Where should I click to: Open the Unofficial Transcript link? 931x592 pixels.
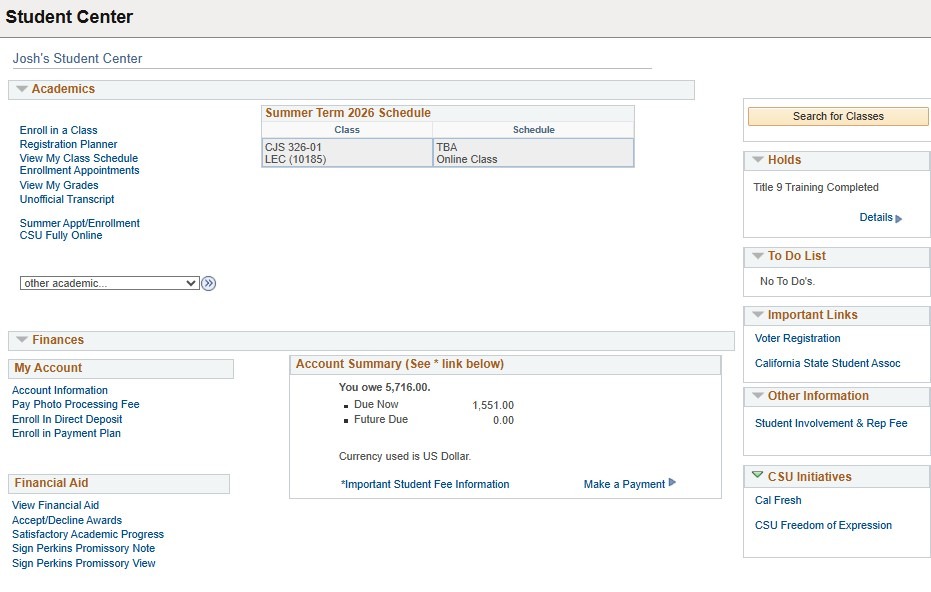(x=67, y=199)
